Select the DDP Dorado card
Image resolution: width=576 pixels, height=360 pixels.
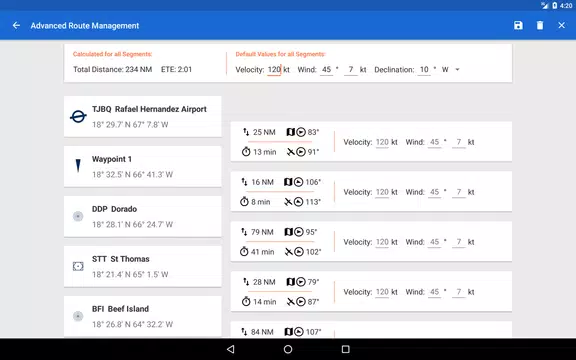[x=143, y=216]
